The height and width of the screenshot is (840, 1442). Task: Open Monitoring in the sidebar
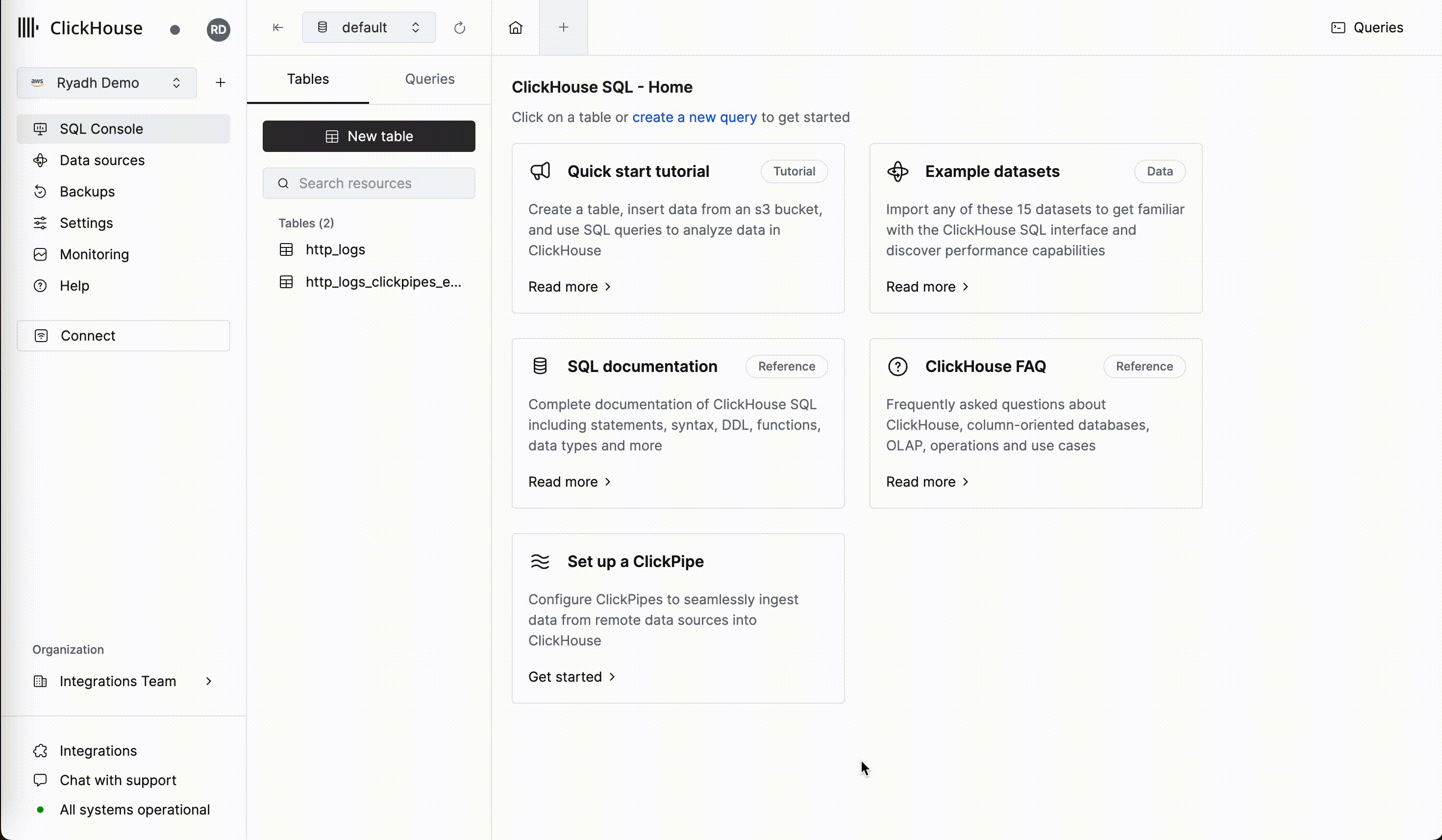coord(95,254)
